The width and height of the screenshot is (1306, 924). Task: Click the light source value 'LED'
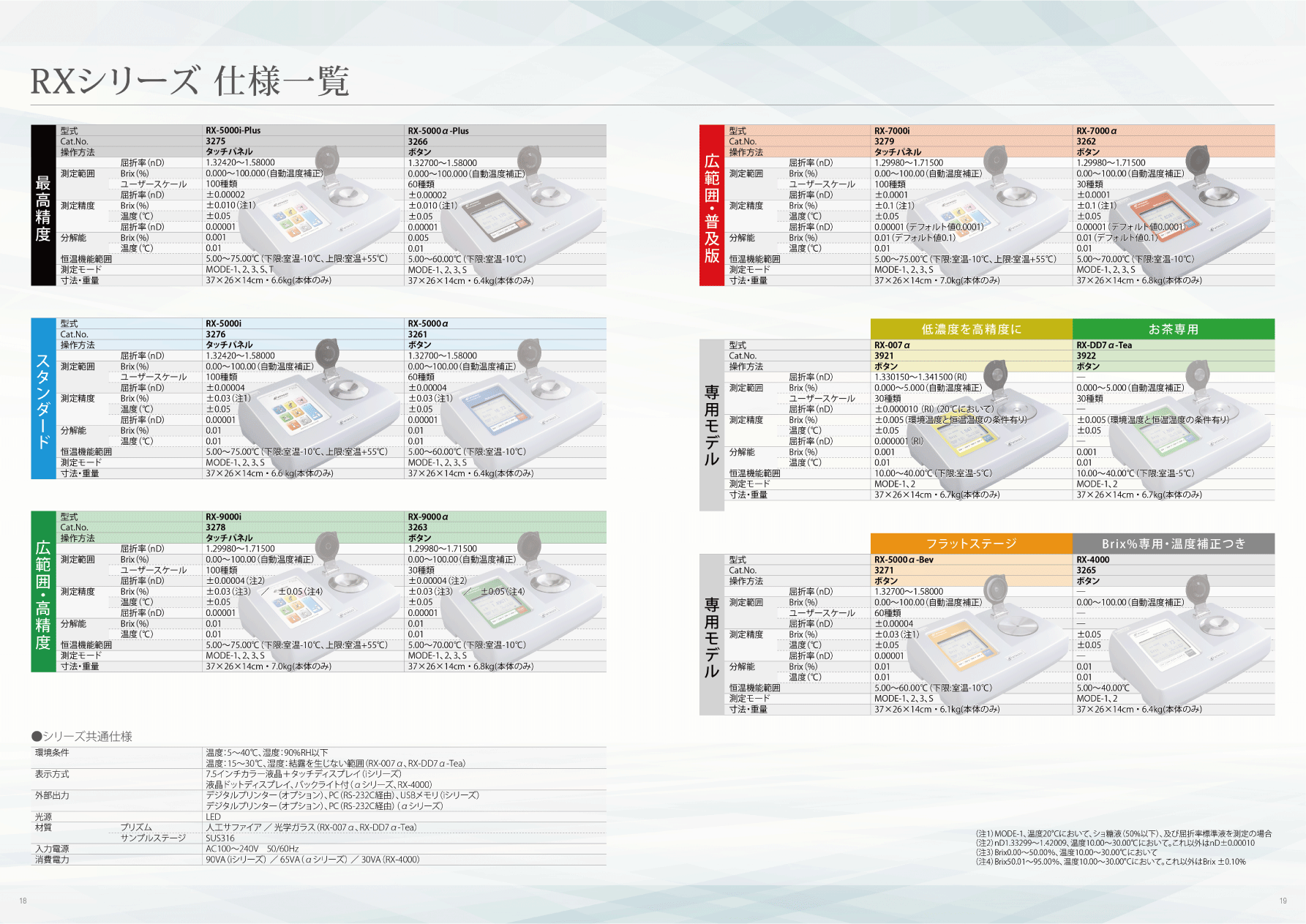(x=213, y=817)
